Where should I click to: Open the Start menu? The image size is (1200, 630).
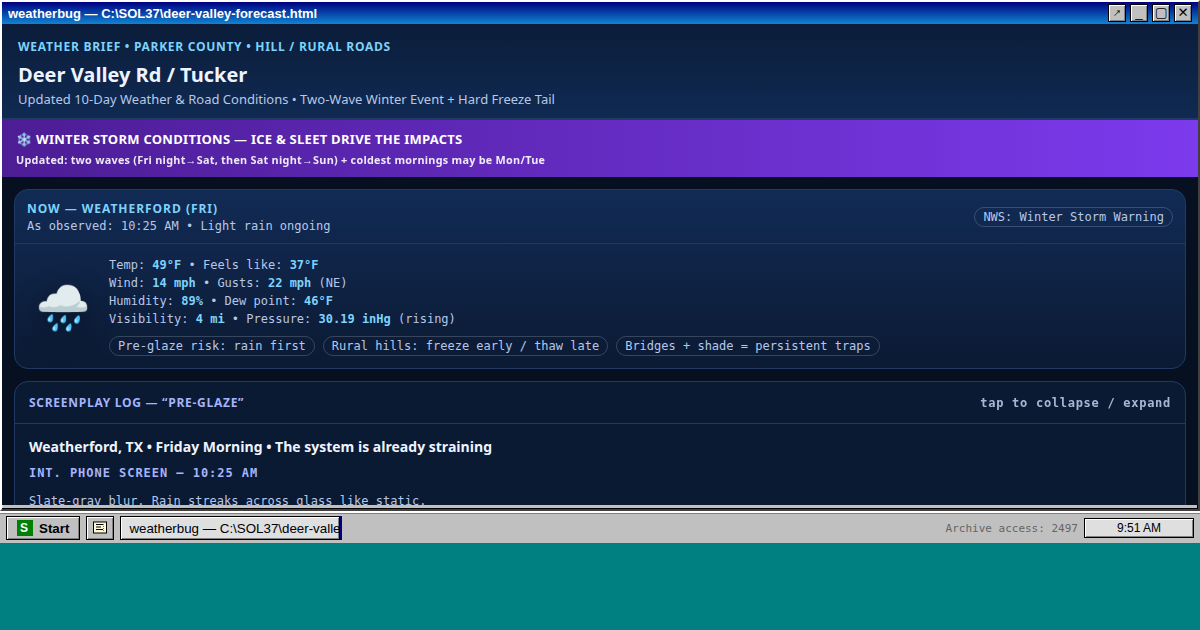click(43, 528)
